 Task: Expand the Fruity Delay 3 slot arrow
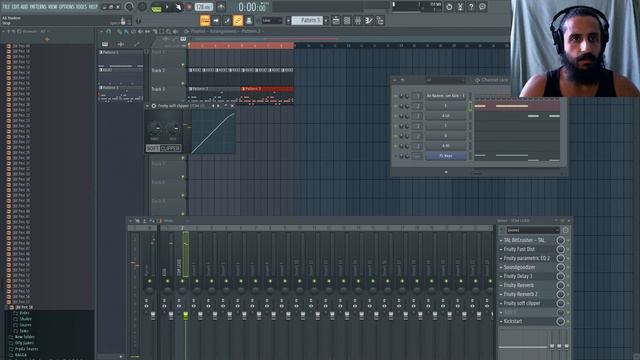point(501,276)
